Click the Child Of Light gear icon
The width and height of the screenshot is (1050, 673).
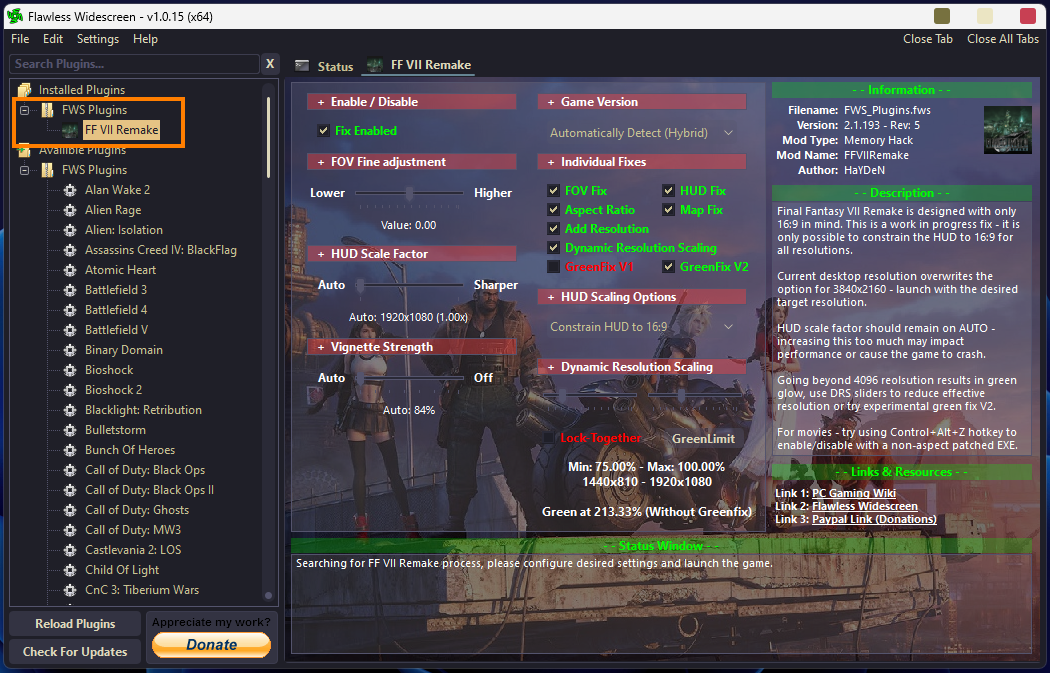tap(70, 571)
